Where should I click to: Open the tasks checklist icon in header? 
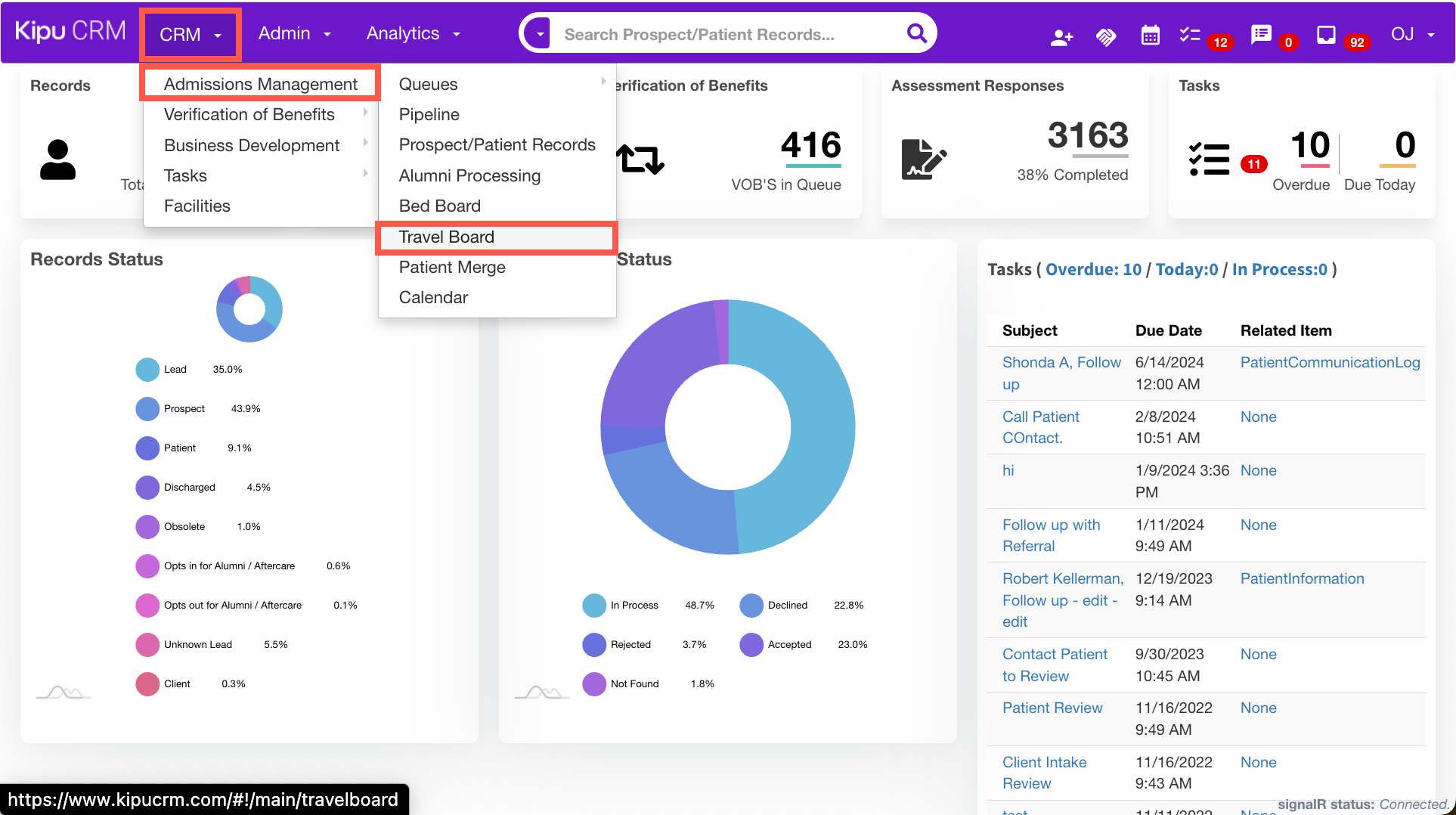pyautogui.click(x=1190, y=35)
